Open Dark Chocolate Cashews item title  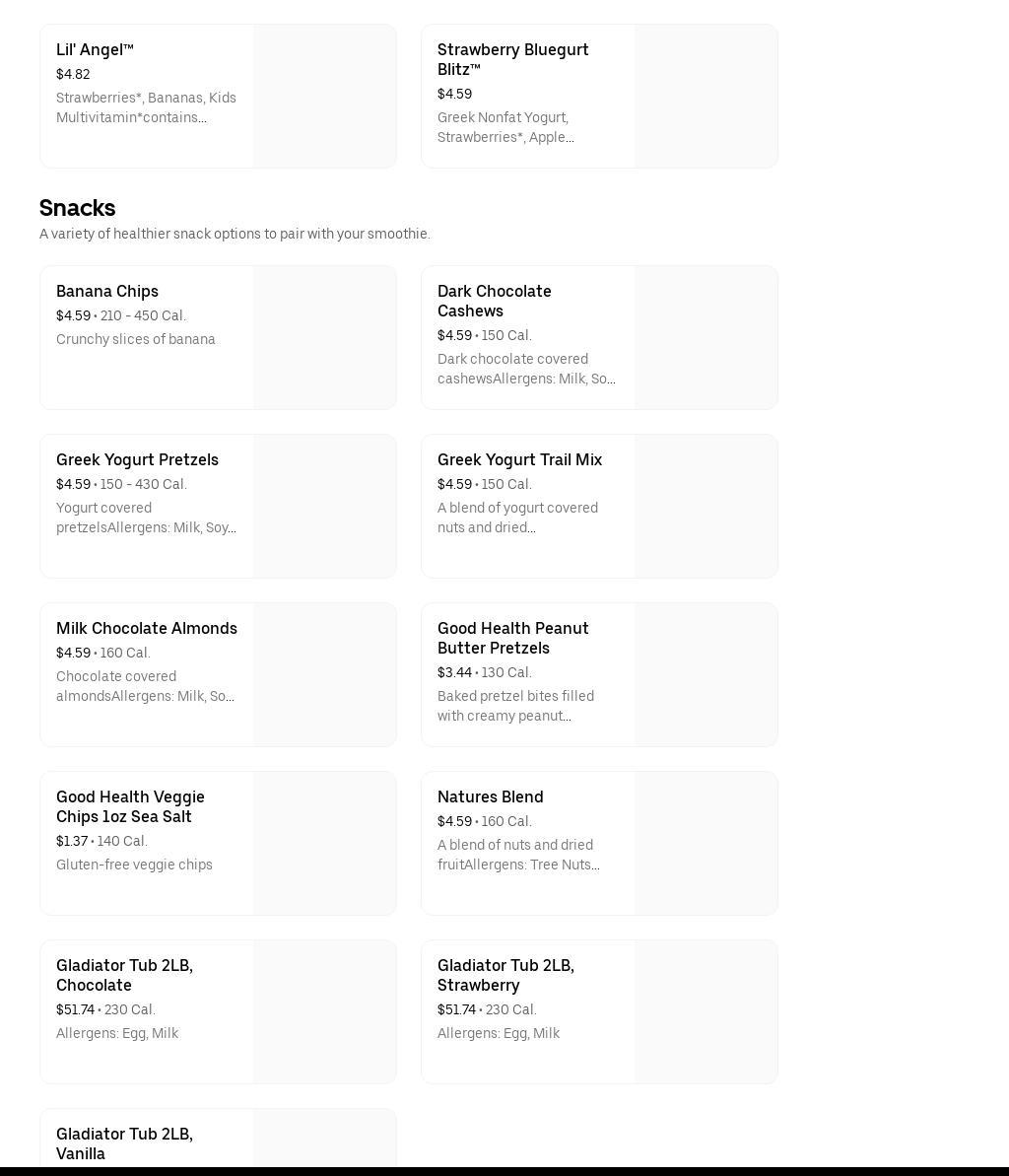495,301
